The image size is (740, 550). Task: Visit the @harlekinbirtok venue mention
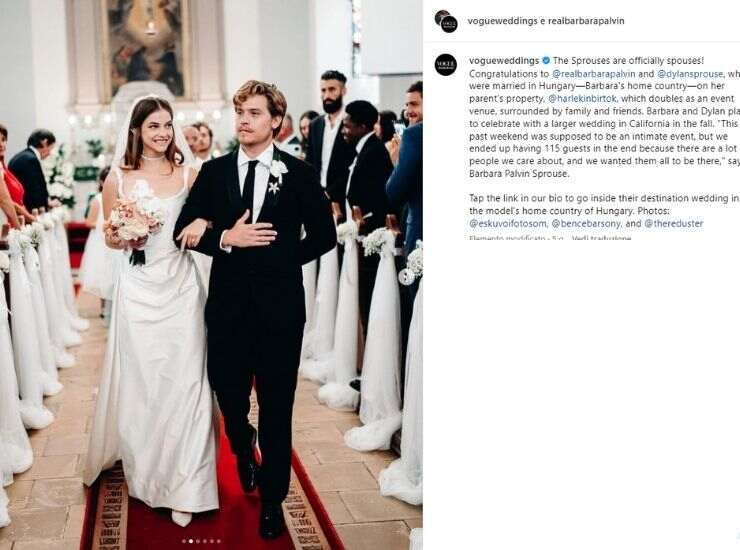point(582,99)
